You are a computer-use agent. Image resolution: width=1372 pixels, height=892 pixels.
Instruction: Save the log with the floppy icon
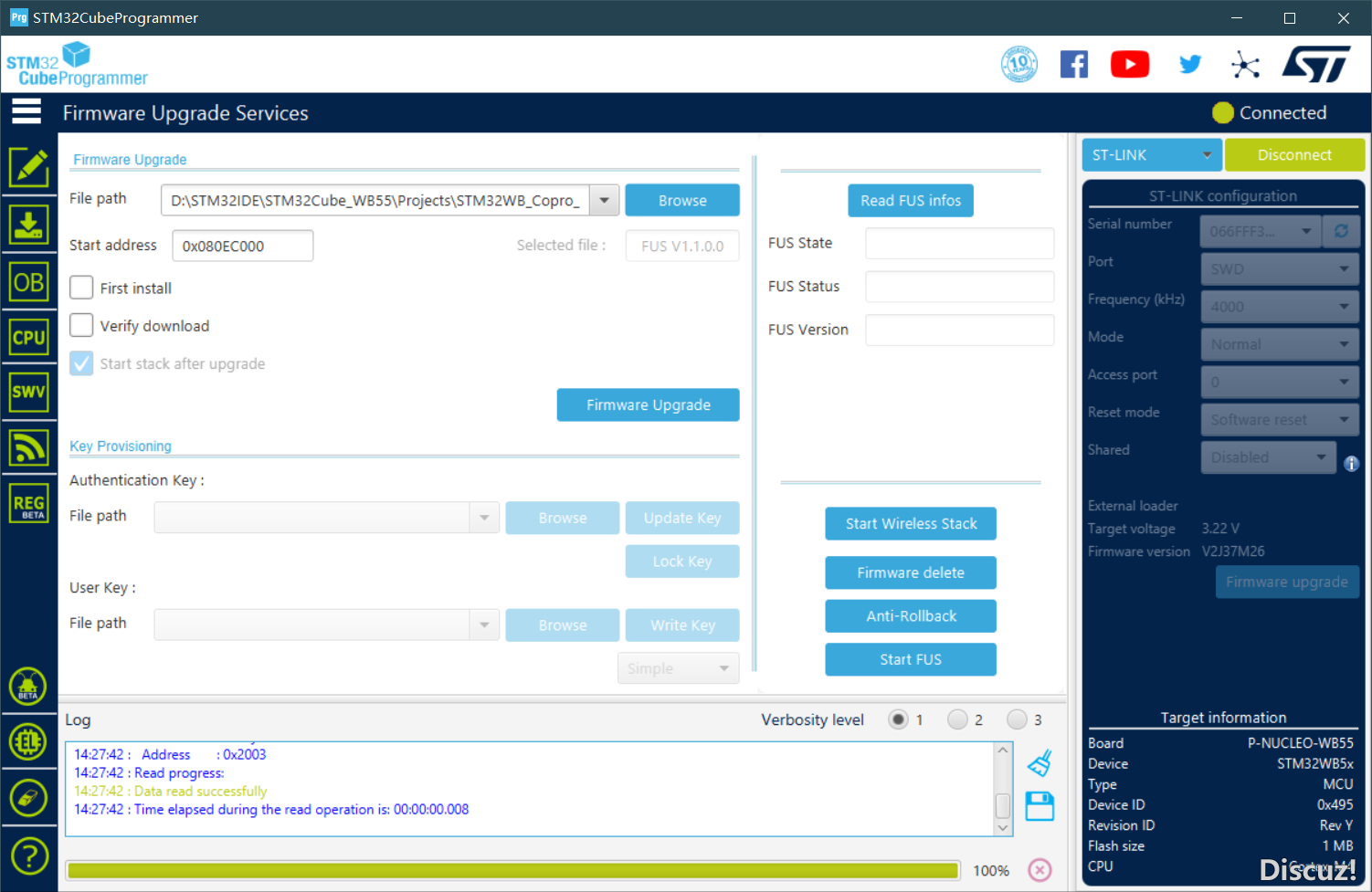1040,806
